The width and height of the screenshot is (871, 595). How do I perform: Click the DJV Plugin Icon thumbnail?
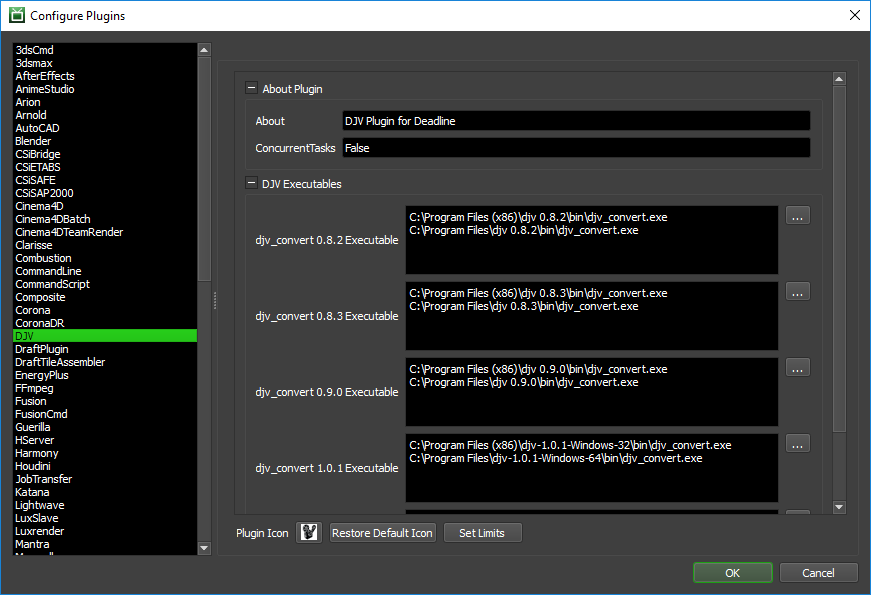pyautogui.click(x=309, y=532)
